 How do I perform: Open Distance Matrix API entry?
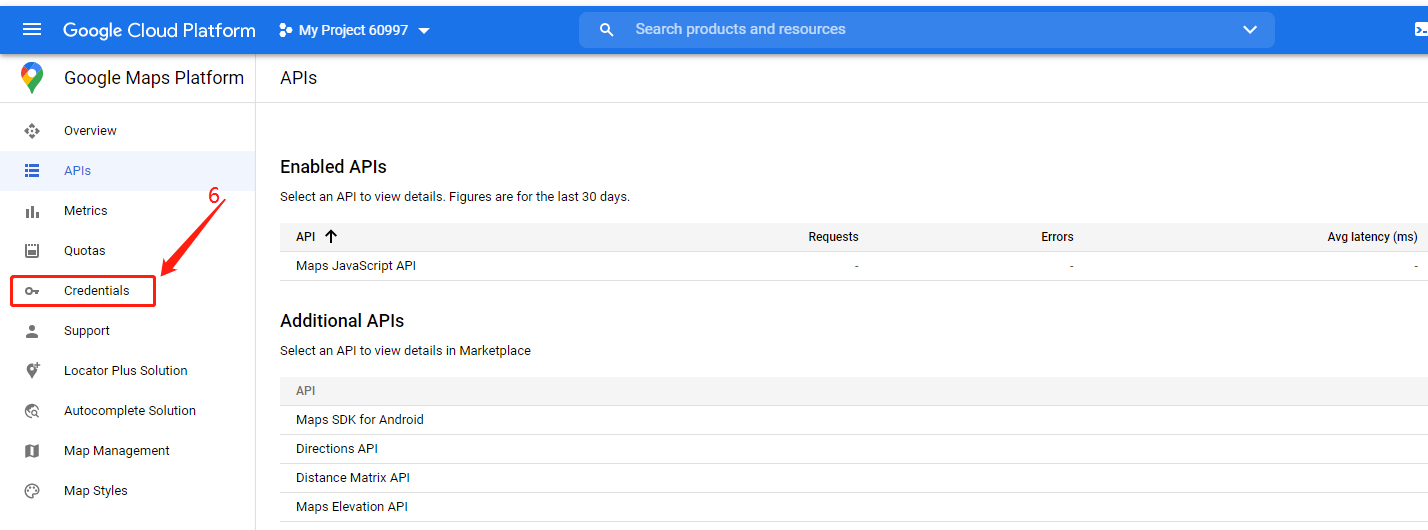click(353, 478)
